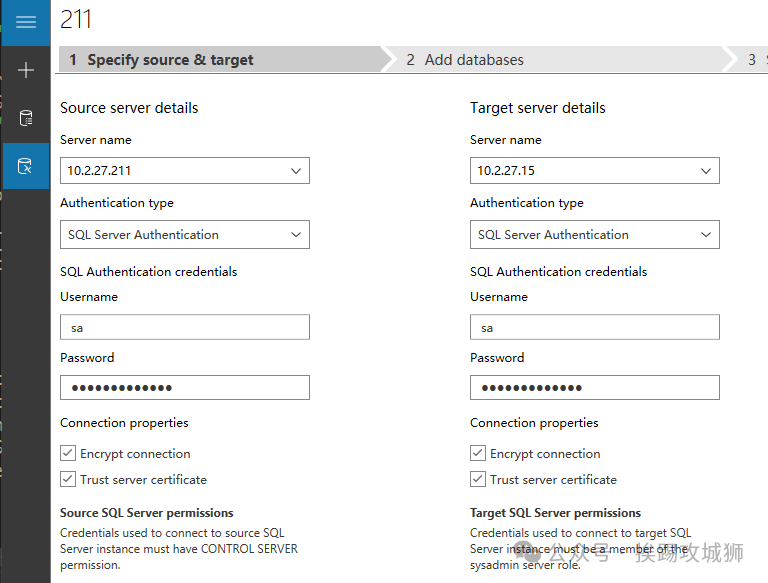Uncheck target Encrypt connection checkbox
The image size is (768, 583).
coord(478,454)
